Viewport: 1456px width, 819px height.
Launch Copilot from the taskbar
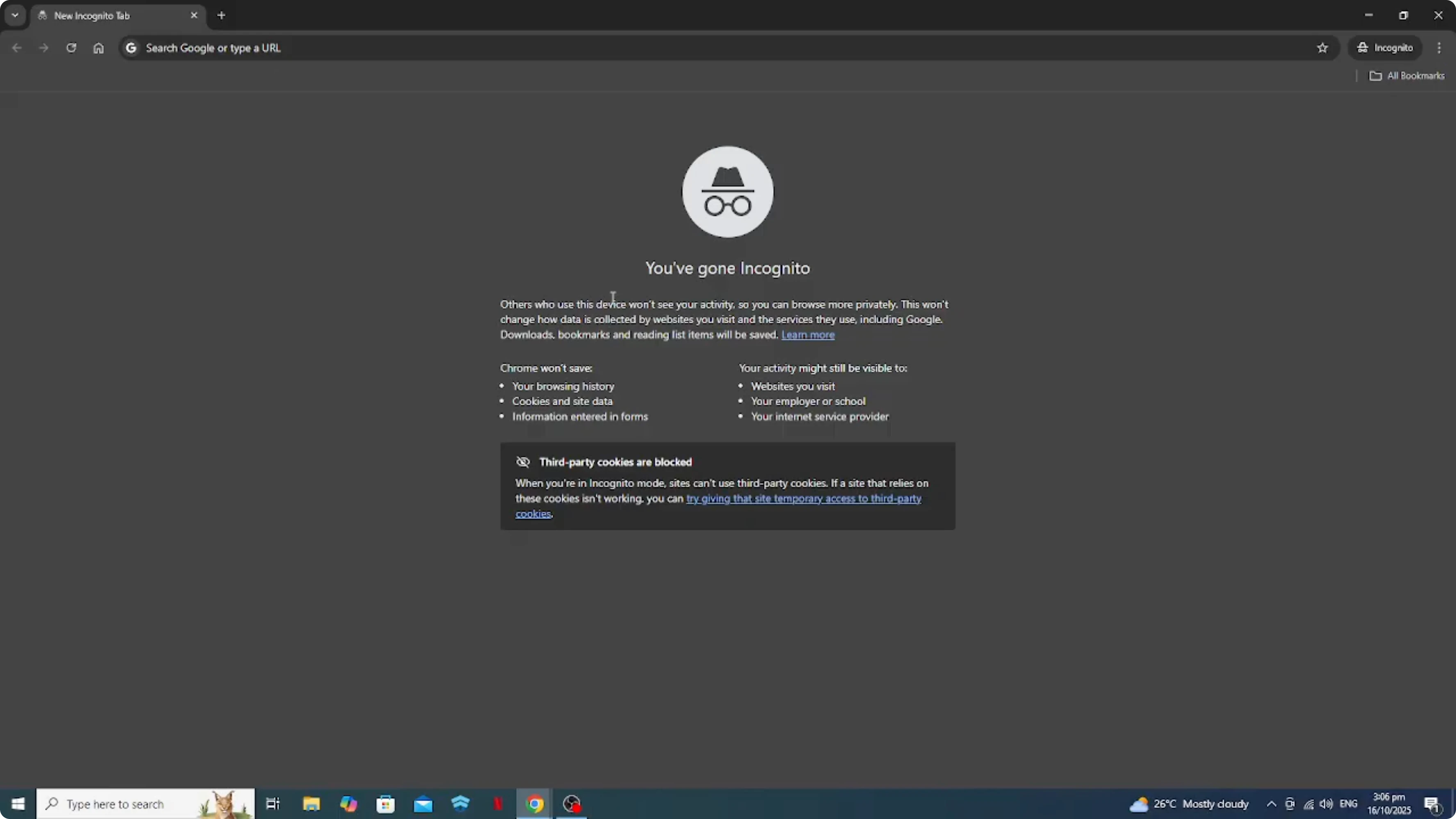[348, 804]
